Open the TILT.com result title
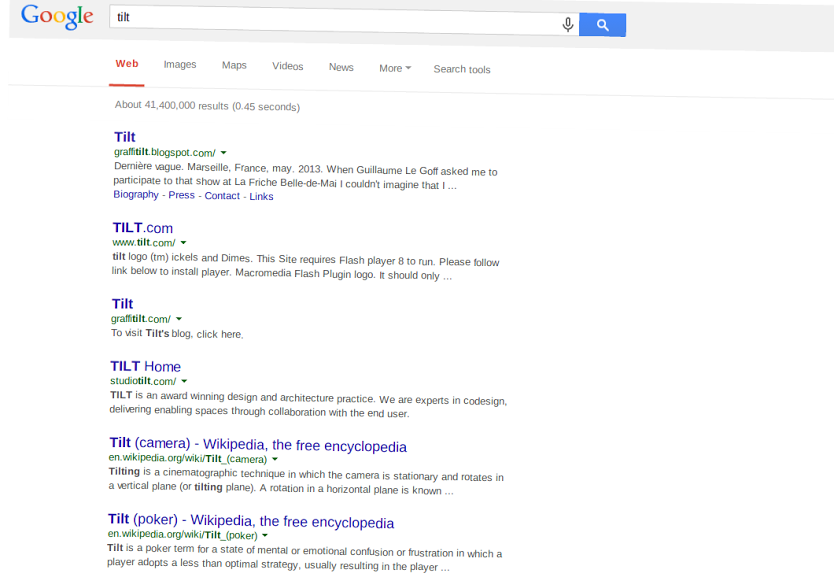This screenshot has width=834, height=577. click(143, 228)
